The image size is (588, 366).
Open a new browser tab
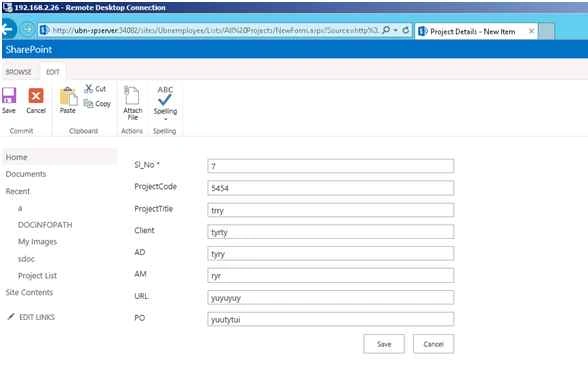[547, 32]
